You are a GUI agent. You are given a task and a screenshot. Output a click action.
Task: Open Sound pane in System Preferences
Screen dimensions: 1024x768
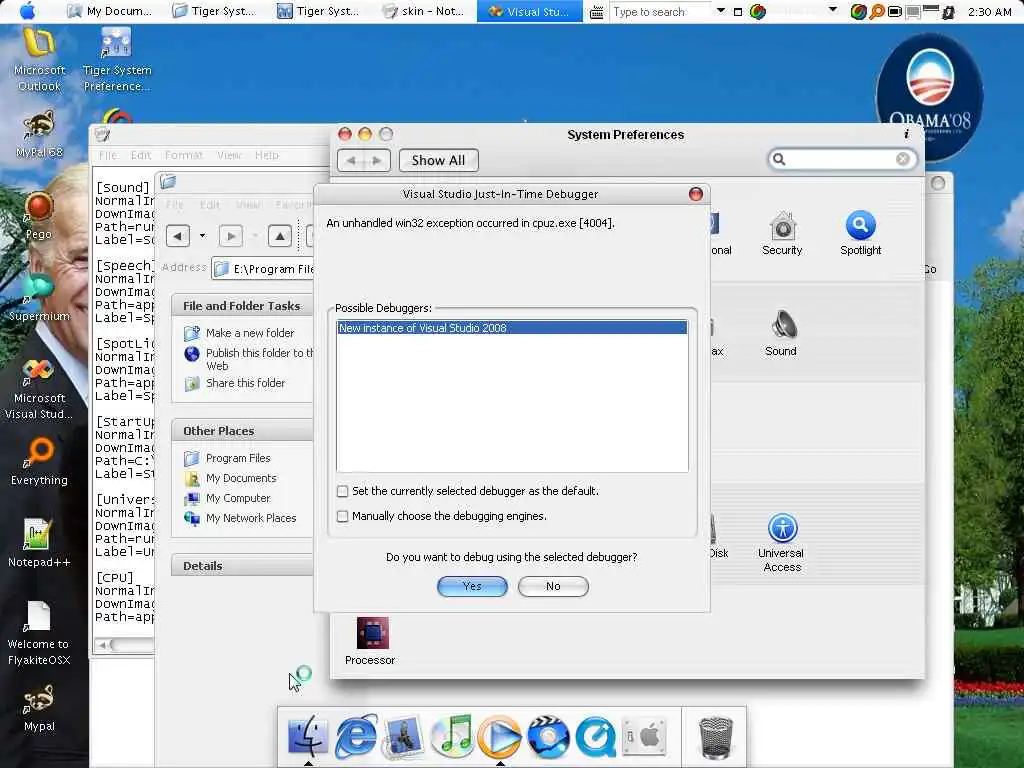click(781, 333)
